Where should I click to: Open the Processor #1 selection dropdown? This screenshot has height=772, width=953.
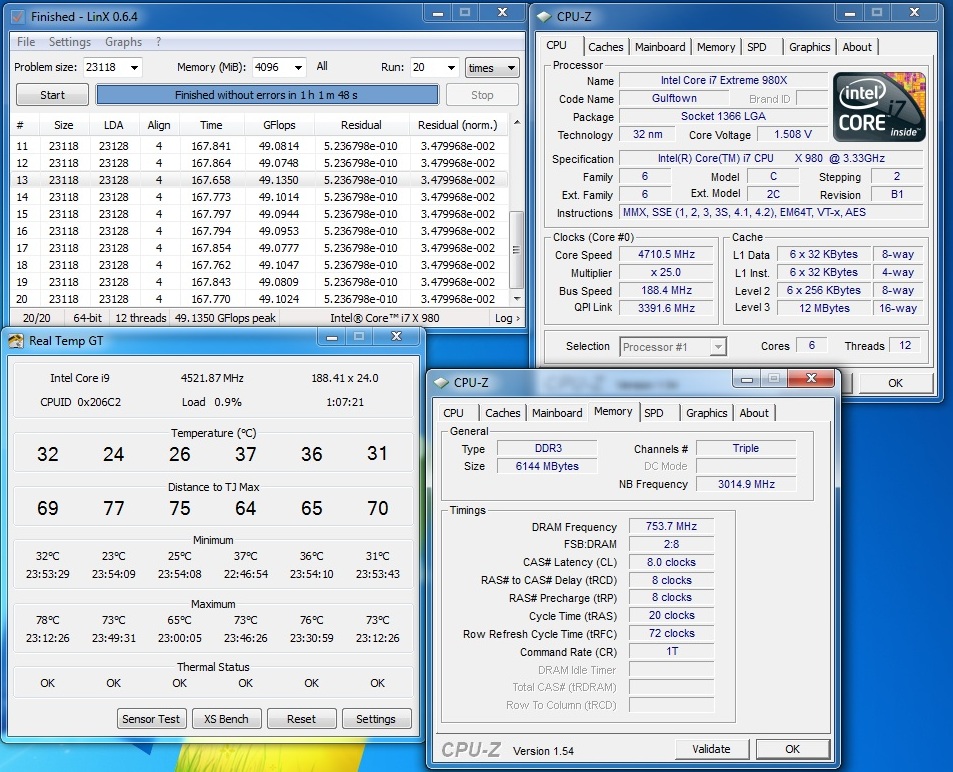717,347
